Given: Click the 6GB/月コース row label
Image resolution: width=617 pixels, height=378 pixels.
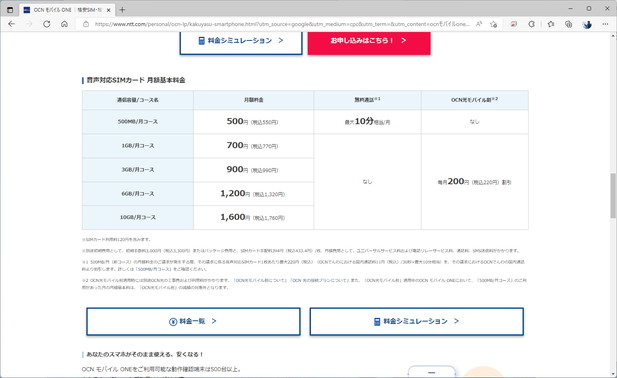Looking at the screenshot, I should (x=138, y=194).
